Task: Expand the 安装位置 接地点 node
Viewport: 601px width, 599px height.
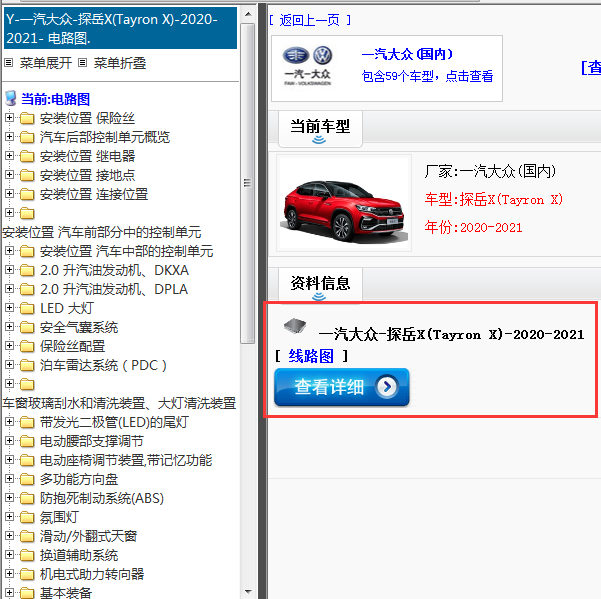Action: pyautogui.click(x=10, y=175)
